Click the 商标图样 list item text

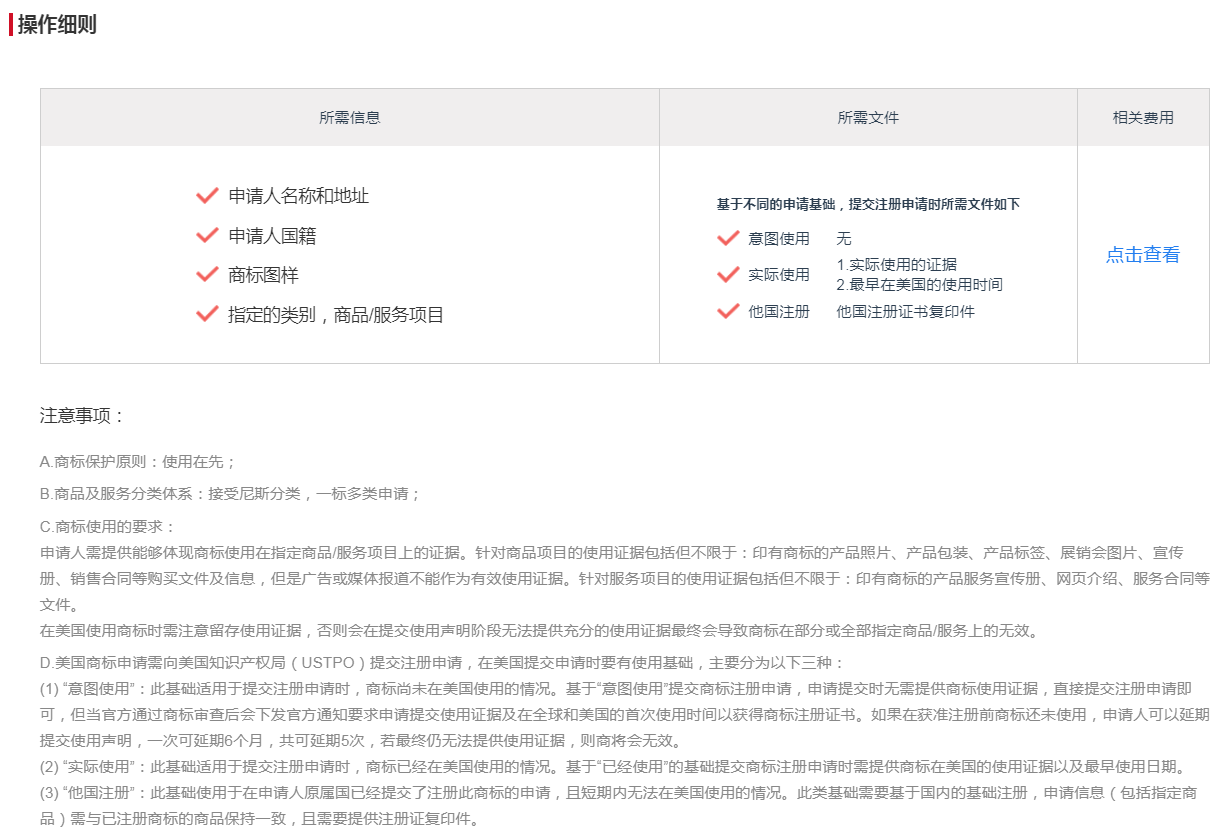pos(263,275)
